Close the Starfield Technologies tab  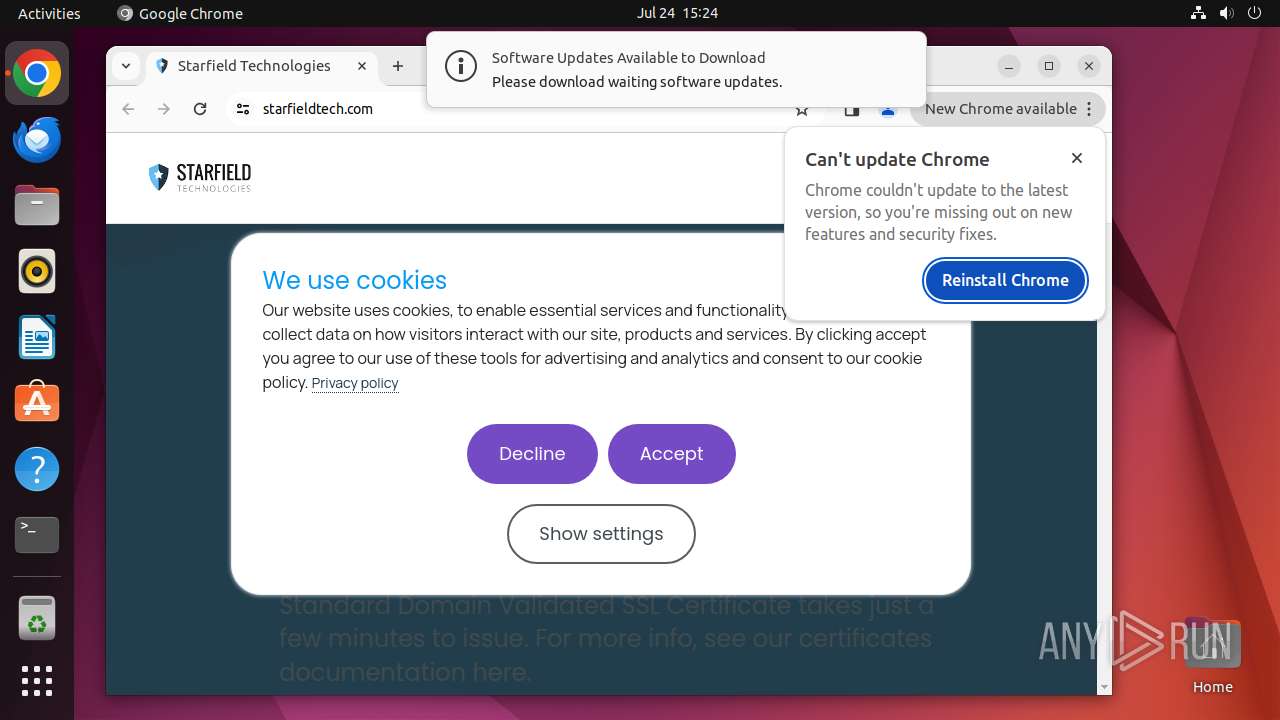362,66
